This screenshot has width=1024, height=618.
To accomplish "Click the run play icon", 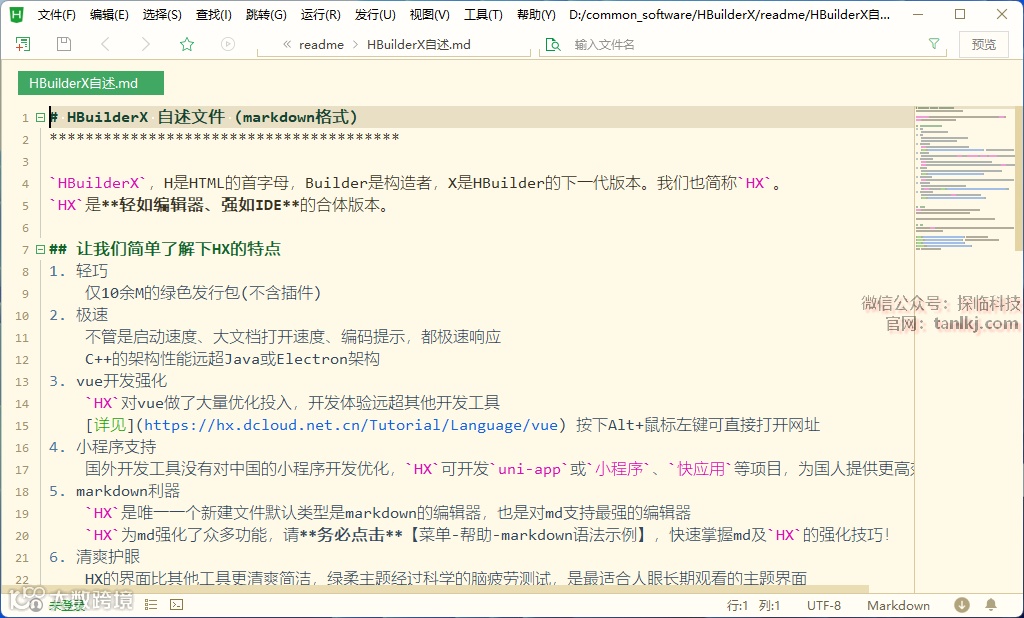I will (228, 44).
